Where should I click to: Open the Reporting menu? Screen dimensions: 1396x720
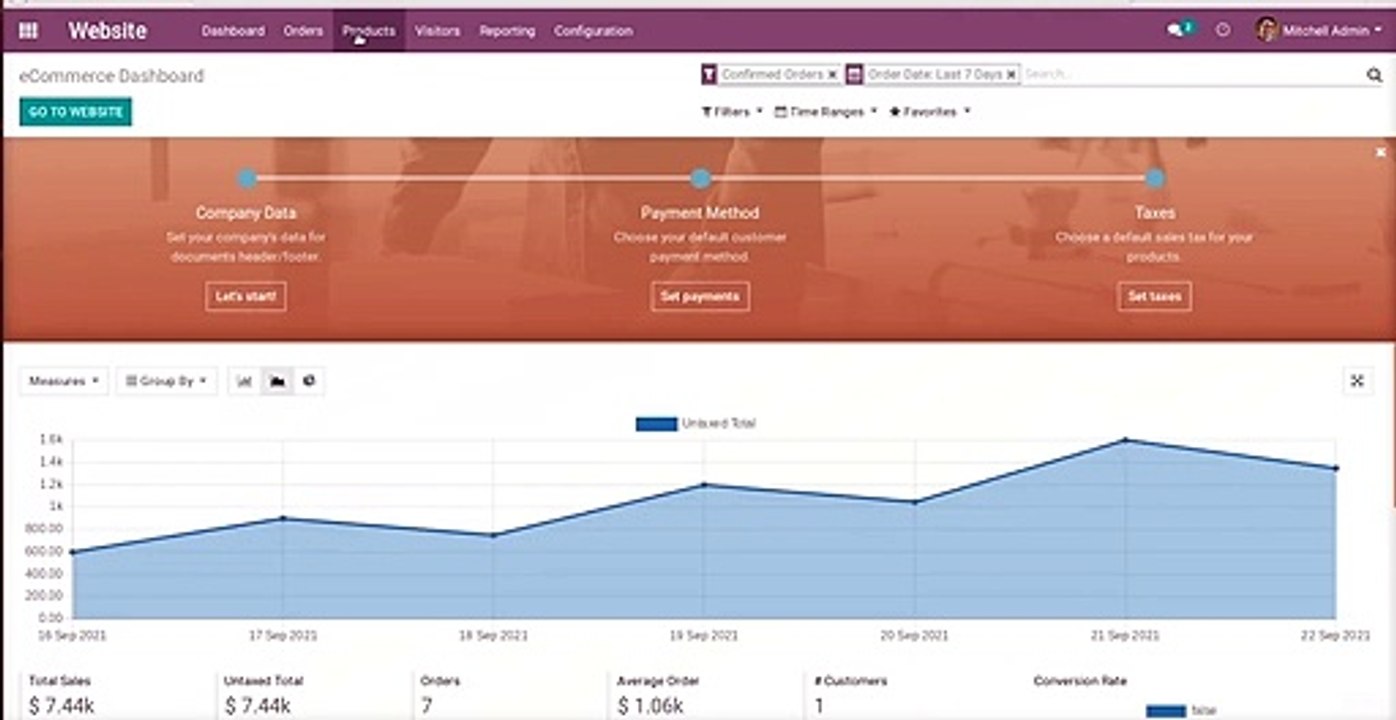[507, 31]
